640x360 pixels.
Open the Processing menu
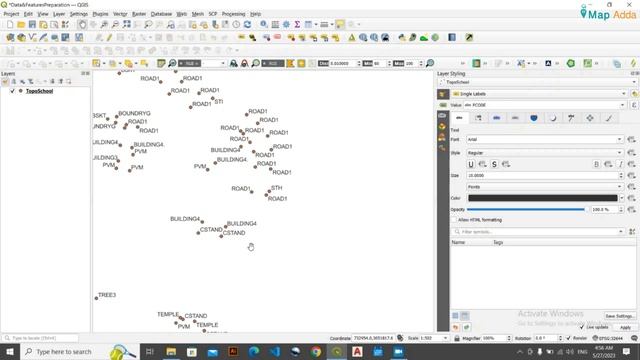tap(233, 14)
